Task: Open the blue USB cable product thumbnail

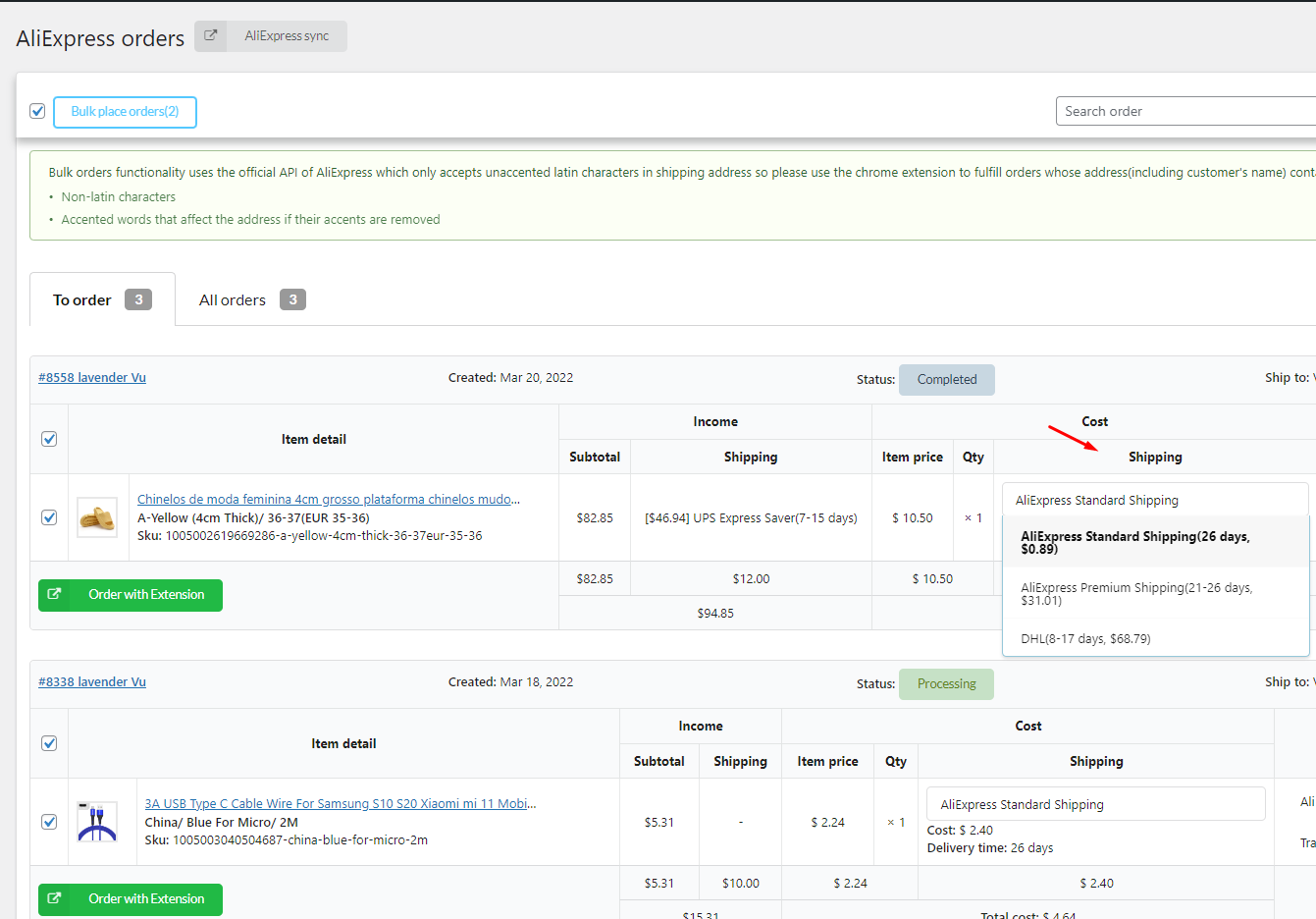Action: [x=97, y=822]
